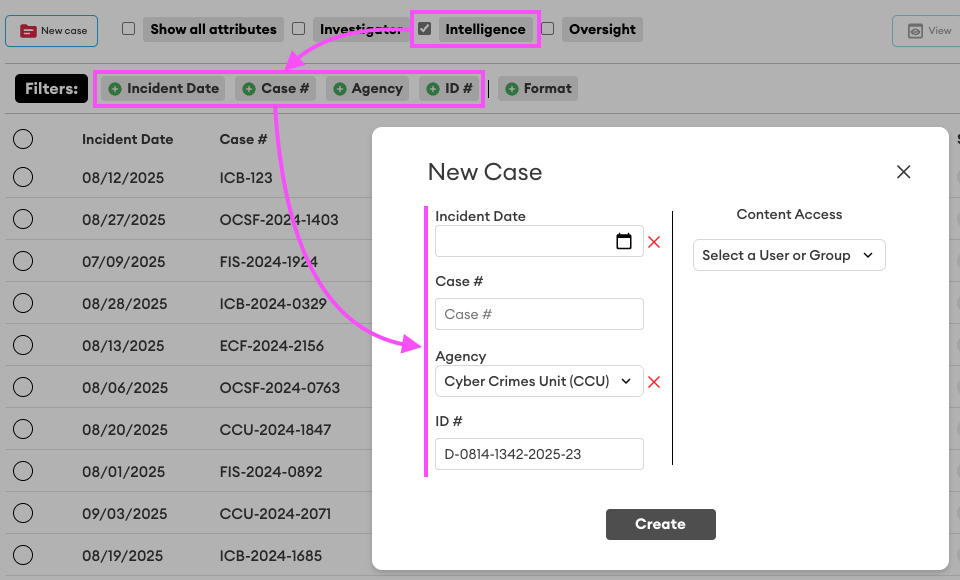Image resolution: width=960 pixels, height=580 pixels.
Task: Select all rows with header radio circle
Action: coord(23,139)
